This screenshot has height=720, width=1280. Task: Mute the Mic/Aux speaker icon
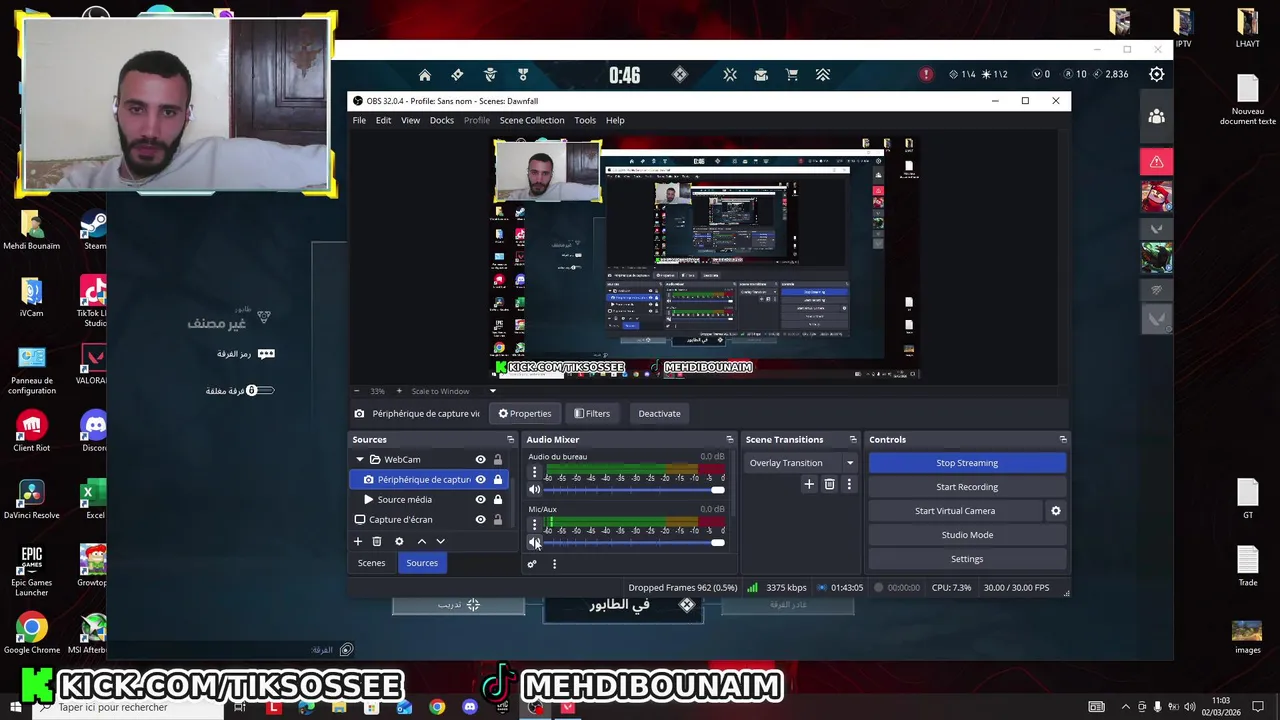click(x=534, y=542)
